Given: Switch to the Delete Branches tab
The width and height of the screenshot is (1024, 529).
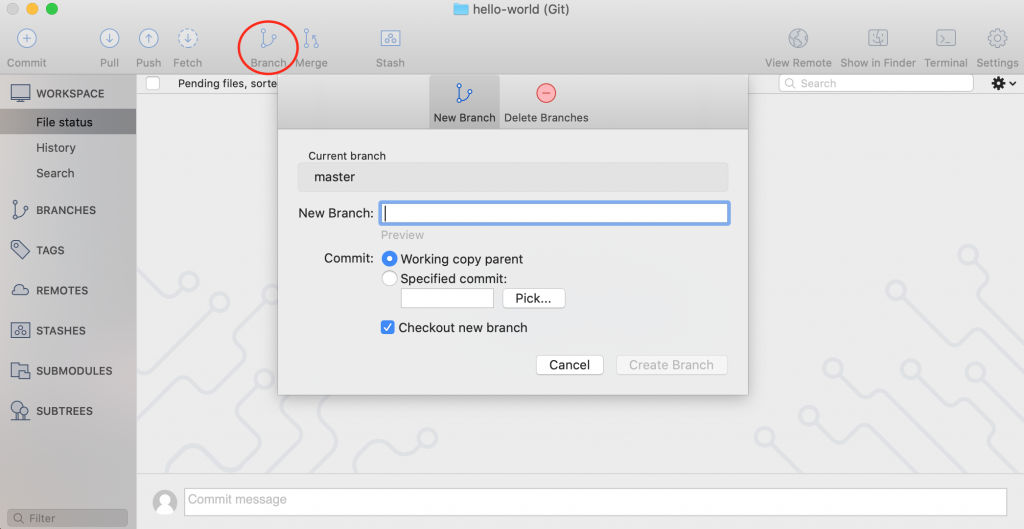Looking at the screenshot, I should pos(546,102).
